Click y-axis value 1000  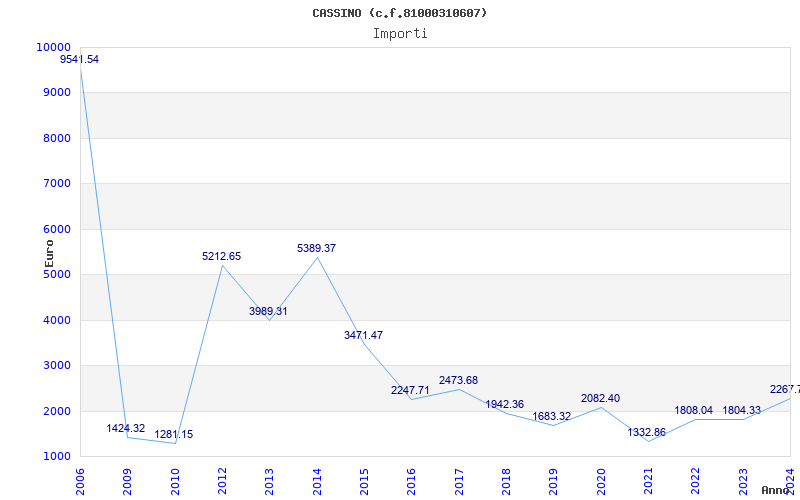click(x=57, y=457)
